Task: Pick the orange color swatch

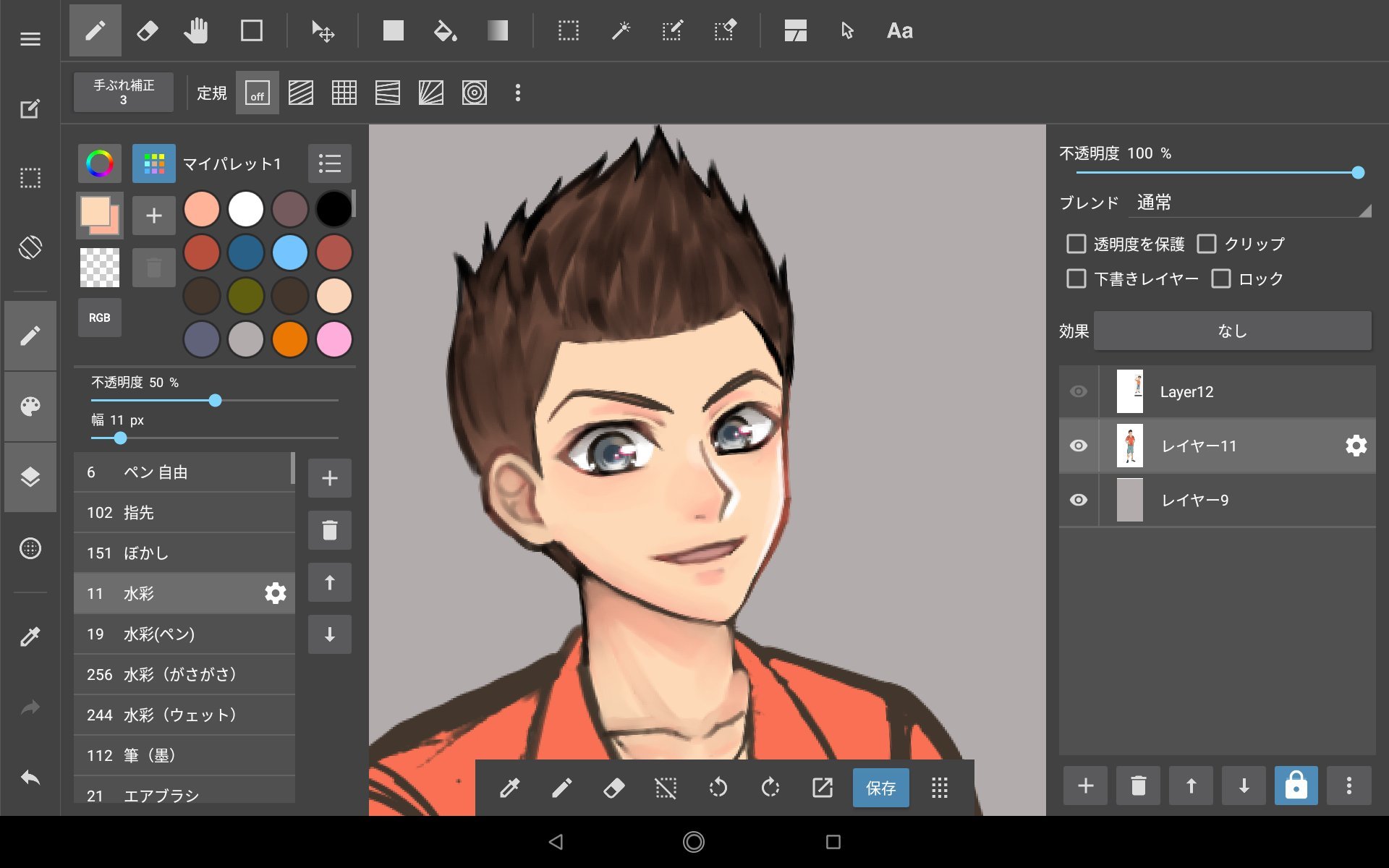Action: pyautogui.click(x=289, y=339)
